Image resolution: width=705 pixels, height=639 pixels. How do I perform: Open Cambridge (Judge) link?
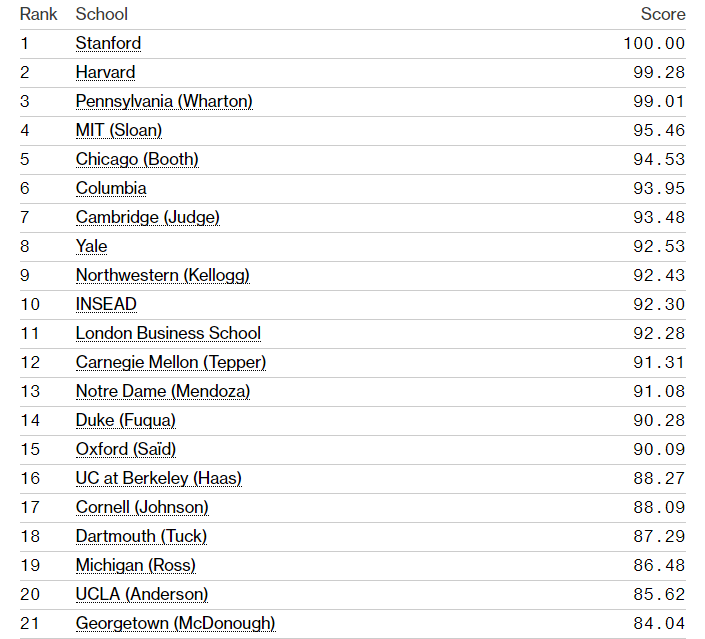pyautogui.click(x=147, y=217)
